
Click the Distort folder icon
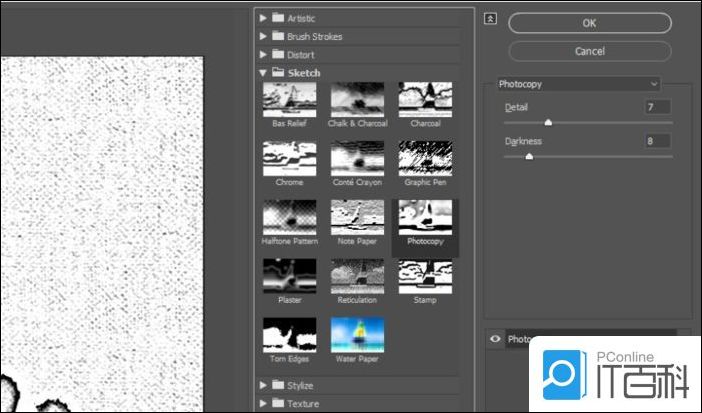click(x=278, y=54)
